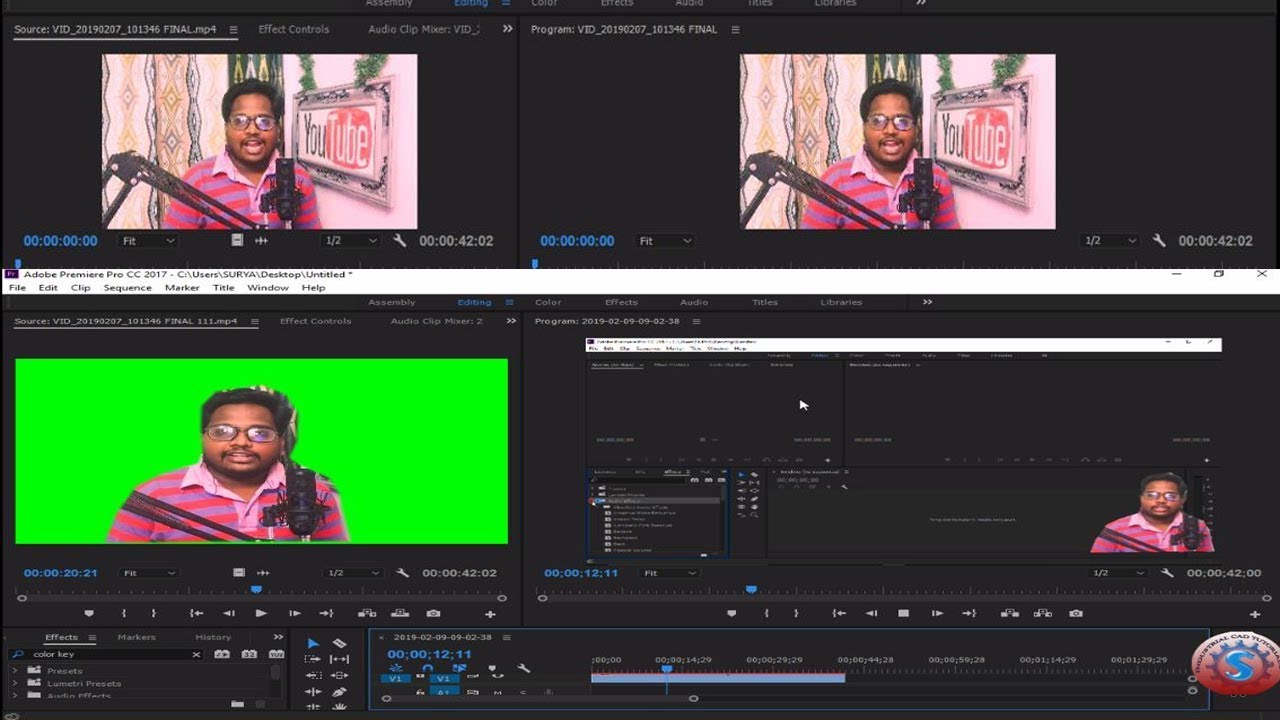
Task: Expand the Presets folder
Action: [15, 670]
